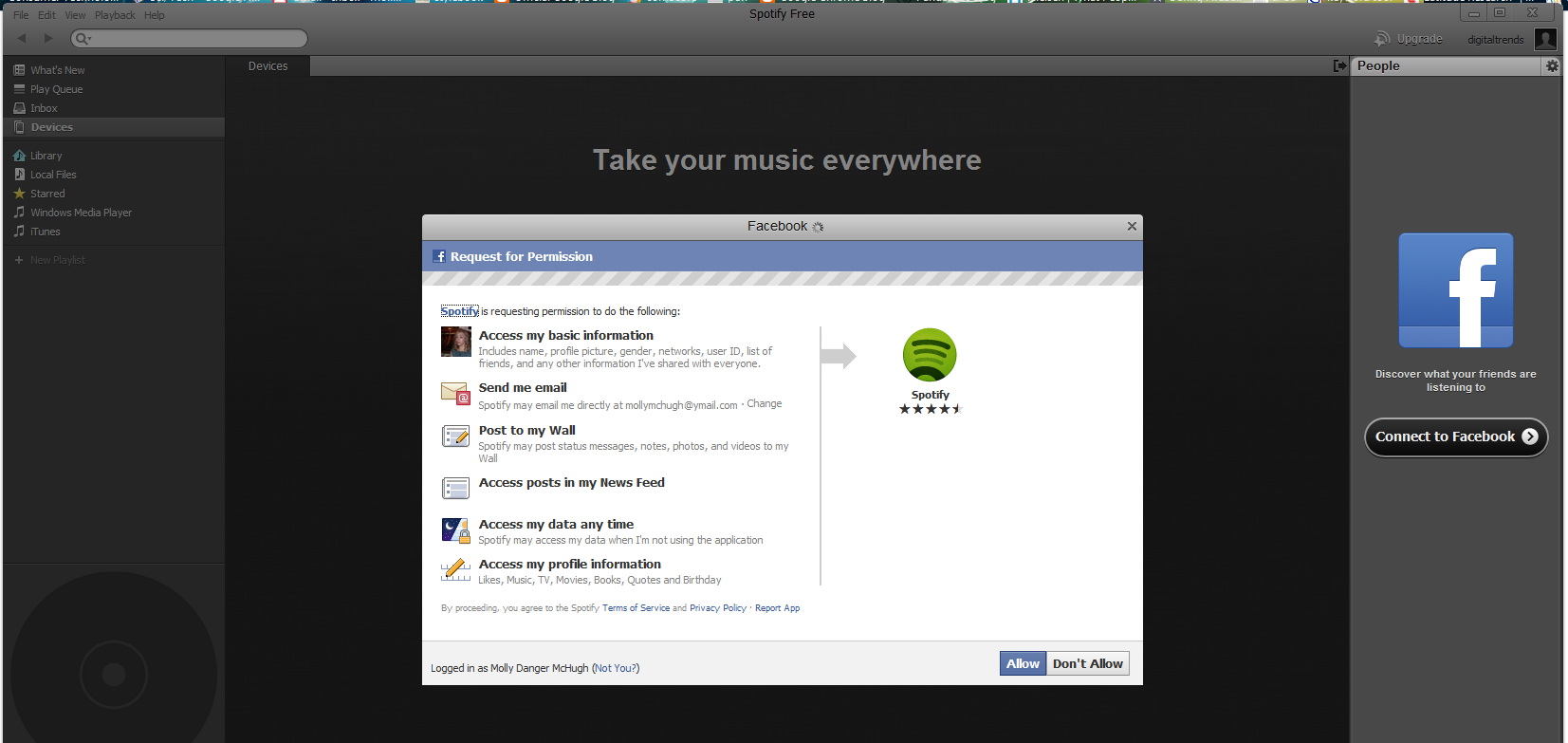This screenshot has height=743, width=1568.
Task: Click the digitaltrends username
Action: coord(1495,40)
